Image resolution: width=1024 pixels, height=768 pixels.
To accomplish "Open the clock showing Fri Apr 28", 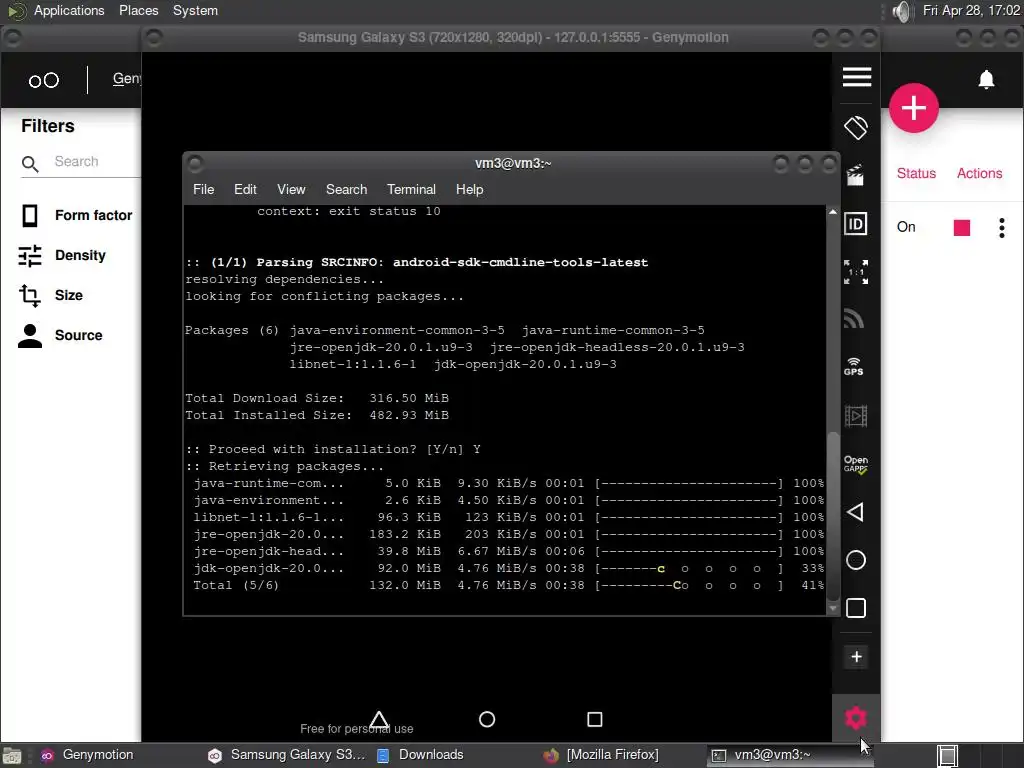I will click(x=970, y=10).
